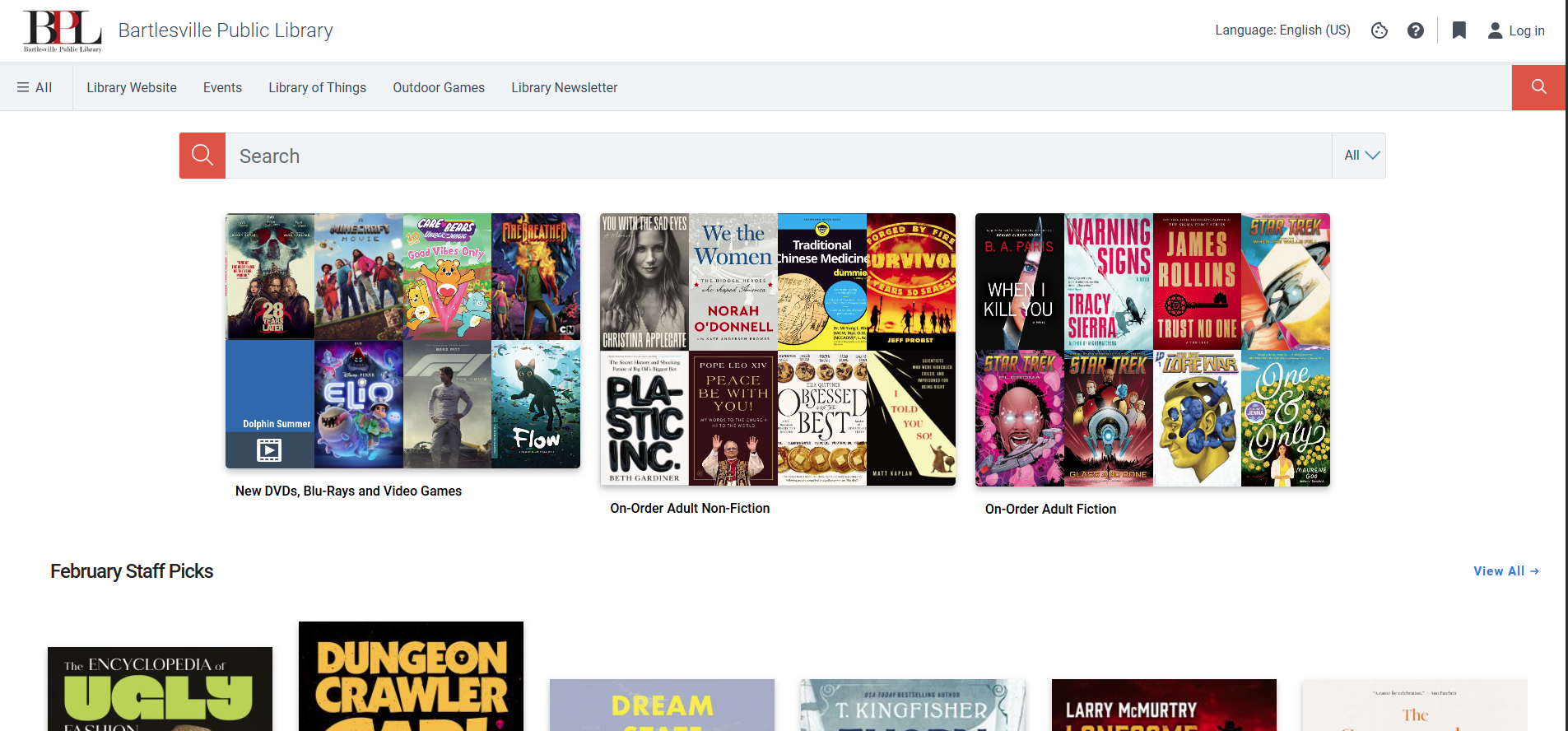This screenshot has height=731, width=1568.
Task: Select We the Women book cover
Action: [733, 282]
